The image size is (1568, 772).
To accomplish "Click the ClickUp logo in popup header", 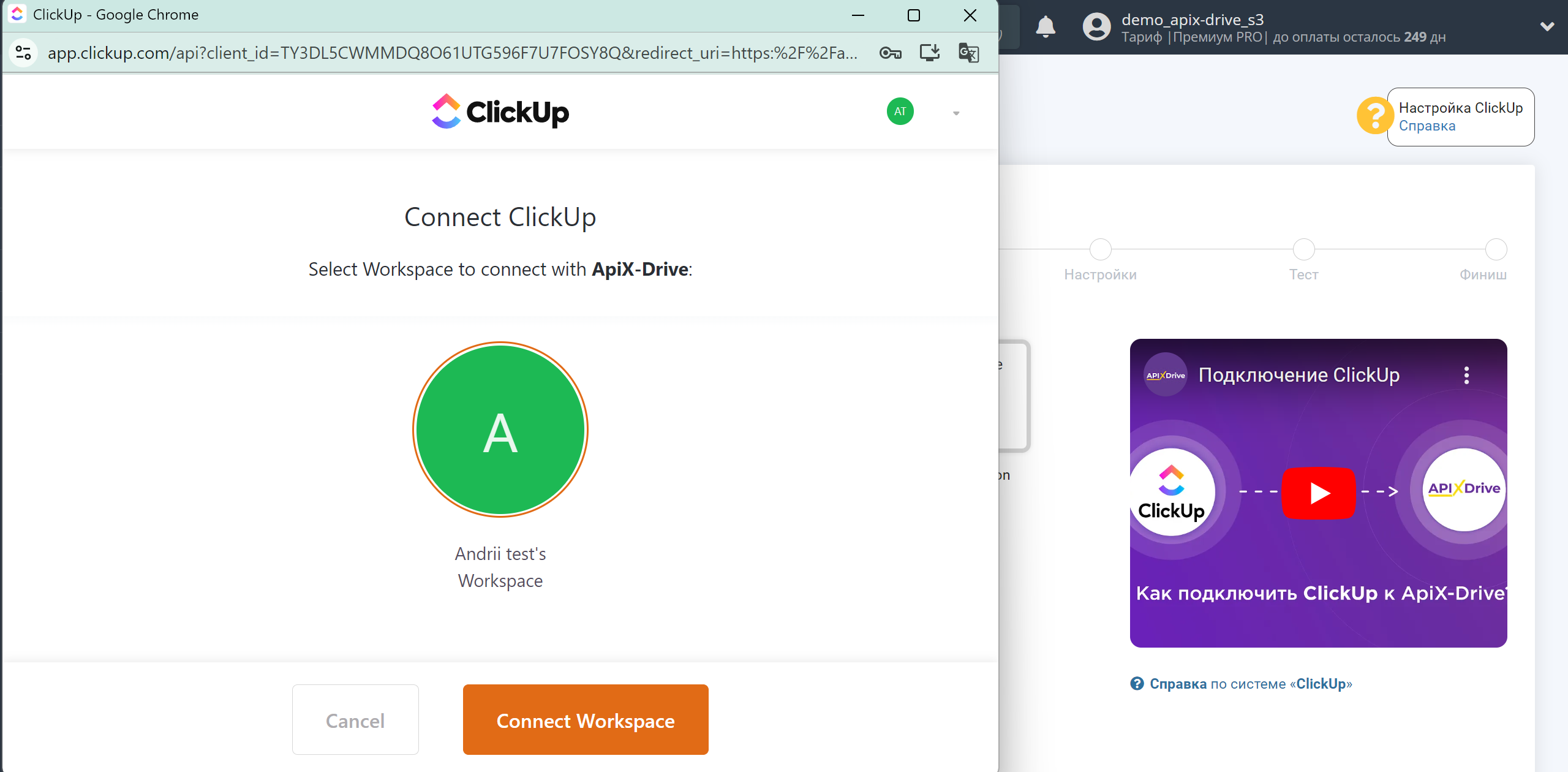I will [500, 112].
